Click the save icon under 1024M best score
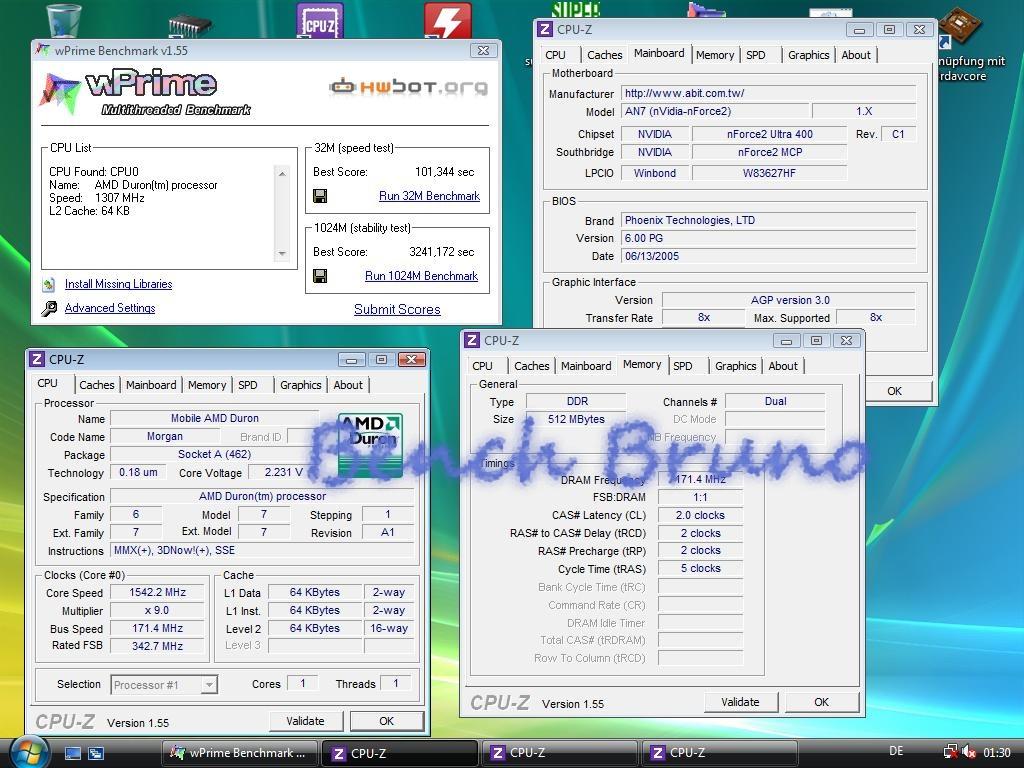Image resolution: width=1024 pixels, height=768 pixels. coord(320,276)
